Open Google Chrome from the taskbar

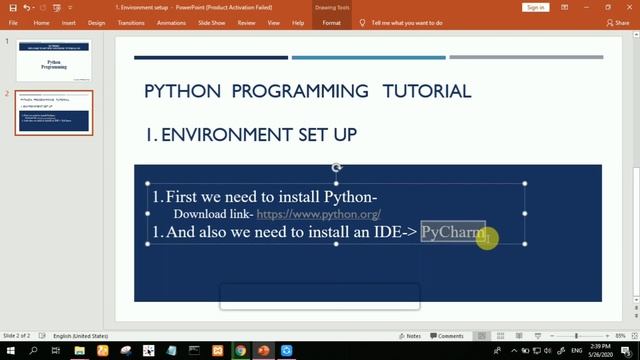point(240,351)
